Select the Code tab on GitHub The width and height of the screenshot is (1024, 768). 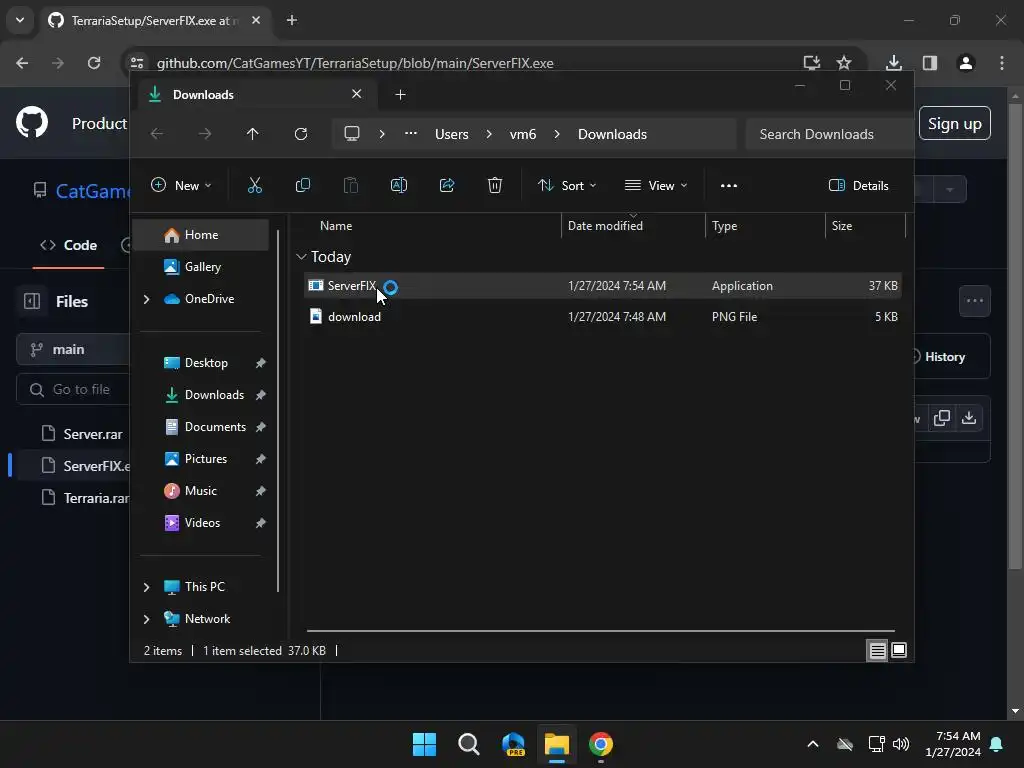coord(69,246)
